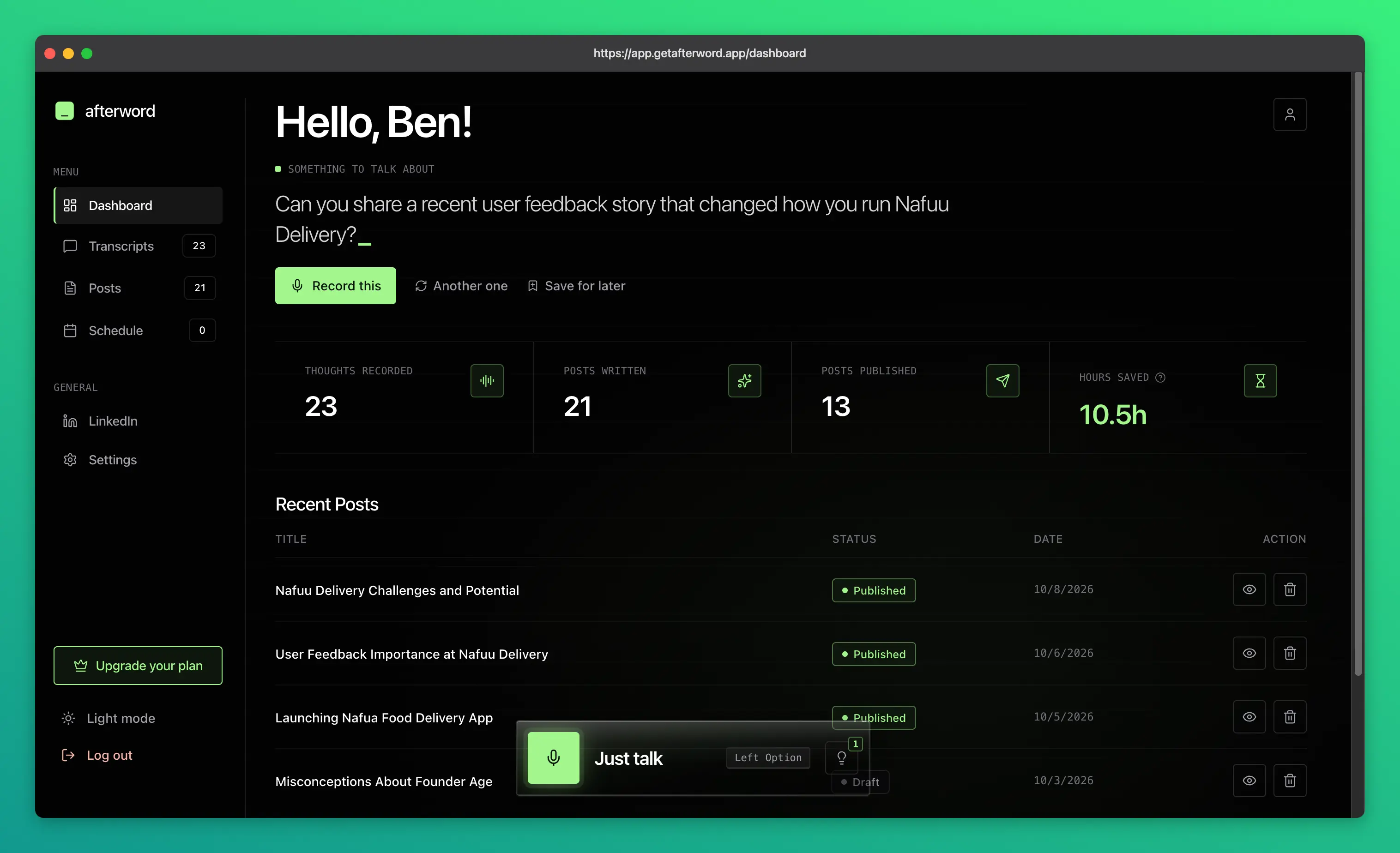Viewport: 1400px width, 853px height.
Task: Open the Dashboard menu item
Action: [x=138, y=205]
